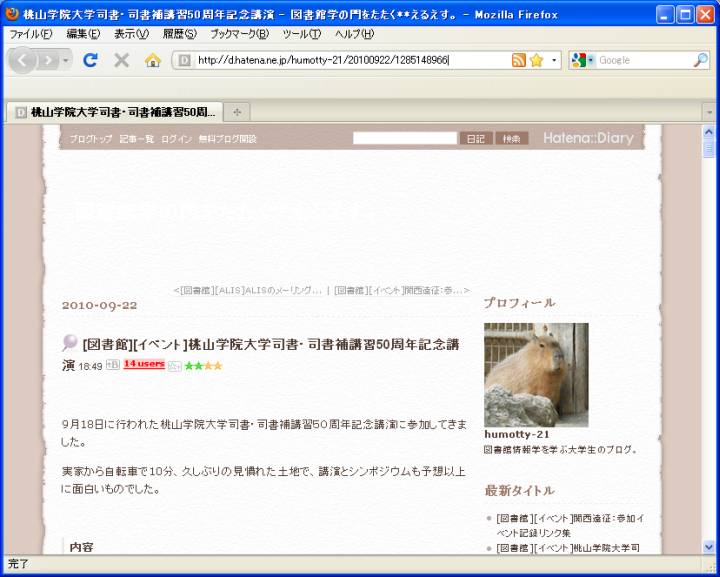Open the Google search engine selector dropdown

(582, 60)
